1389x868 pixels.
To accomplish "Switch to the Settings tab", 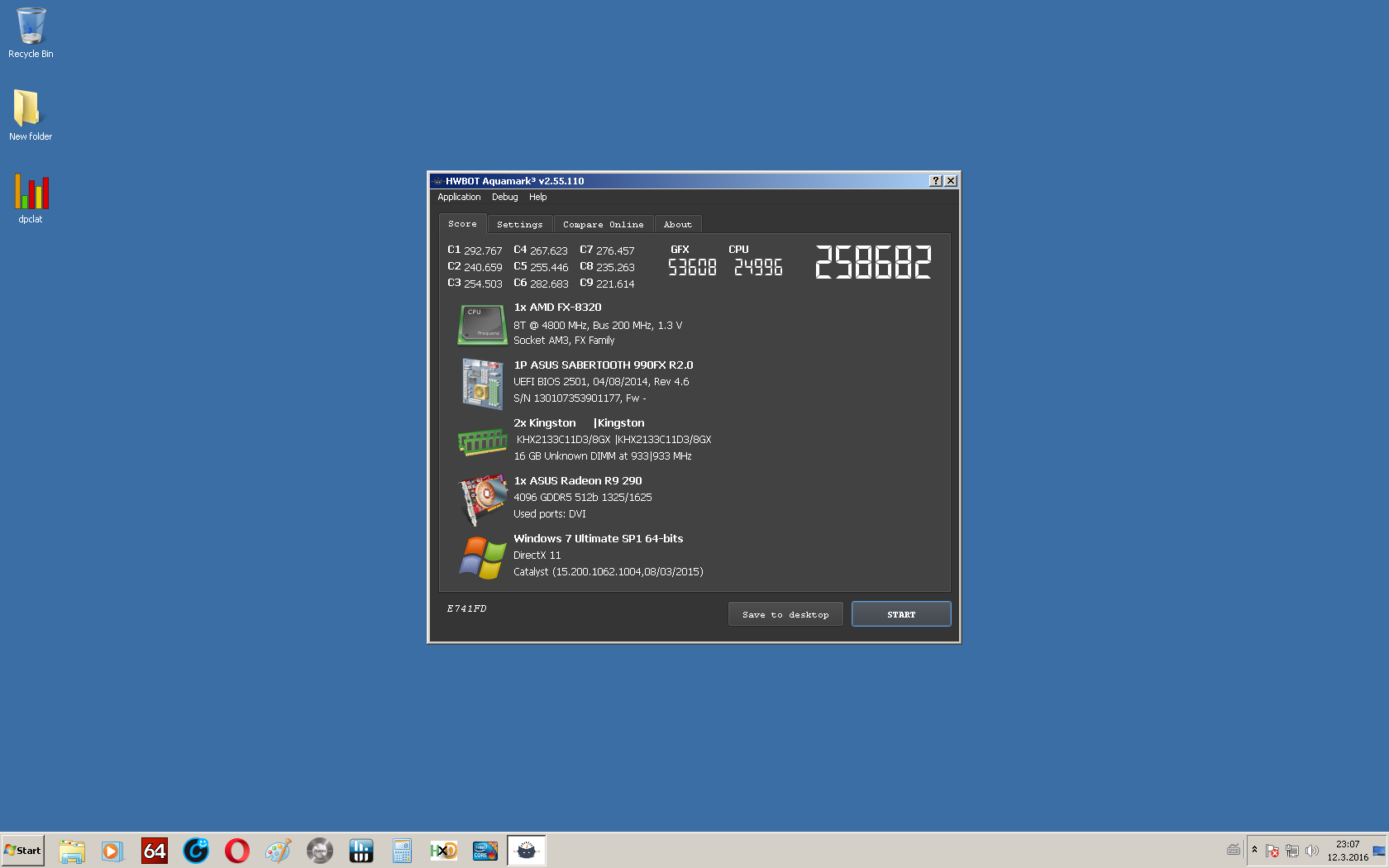I will pyautogui.click(x=520, y=225).
